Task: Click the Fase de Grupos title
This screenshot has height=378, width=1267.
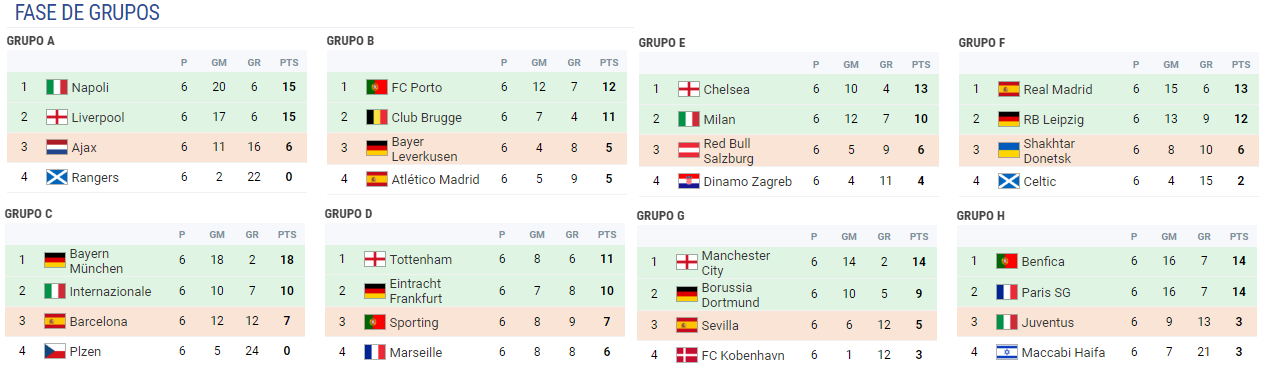Action: coord(87,13)
